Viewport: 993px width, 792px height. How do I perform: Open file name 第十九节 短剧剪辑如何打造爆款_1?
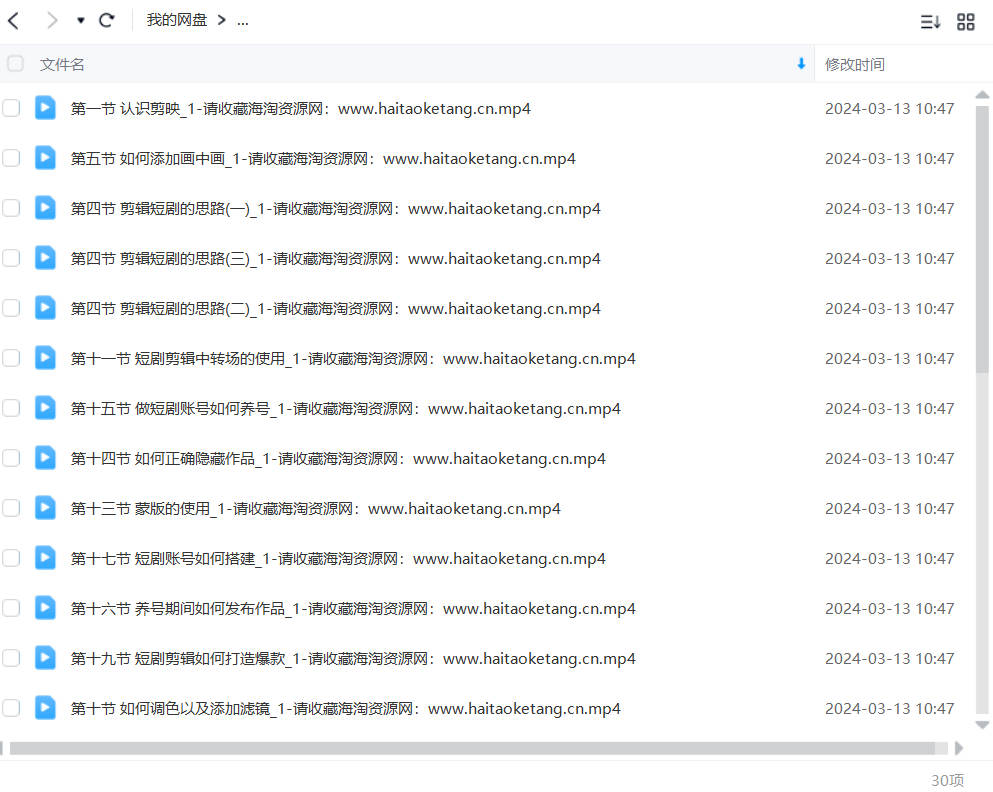(353, 659)
